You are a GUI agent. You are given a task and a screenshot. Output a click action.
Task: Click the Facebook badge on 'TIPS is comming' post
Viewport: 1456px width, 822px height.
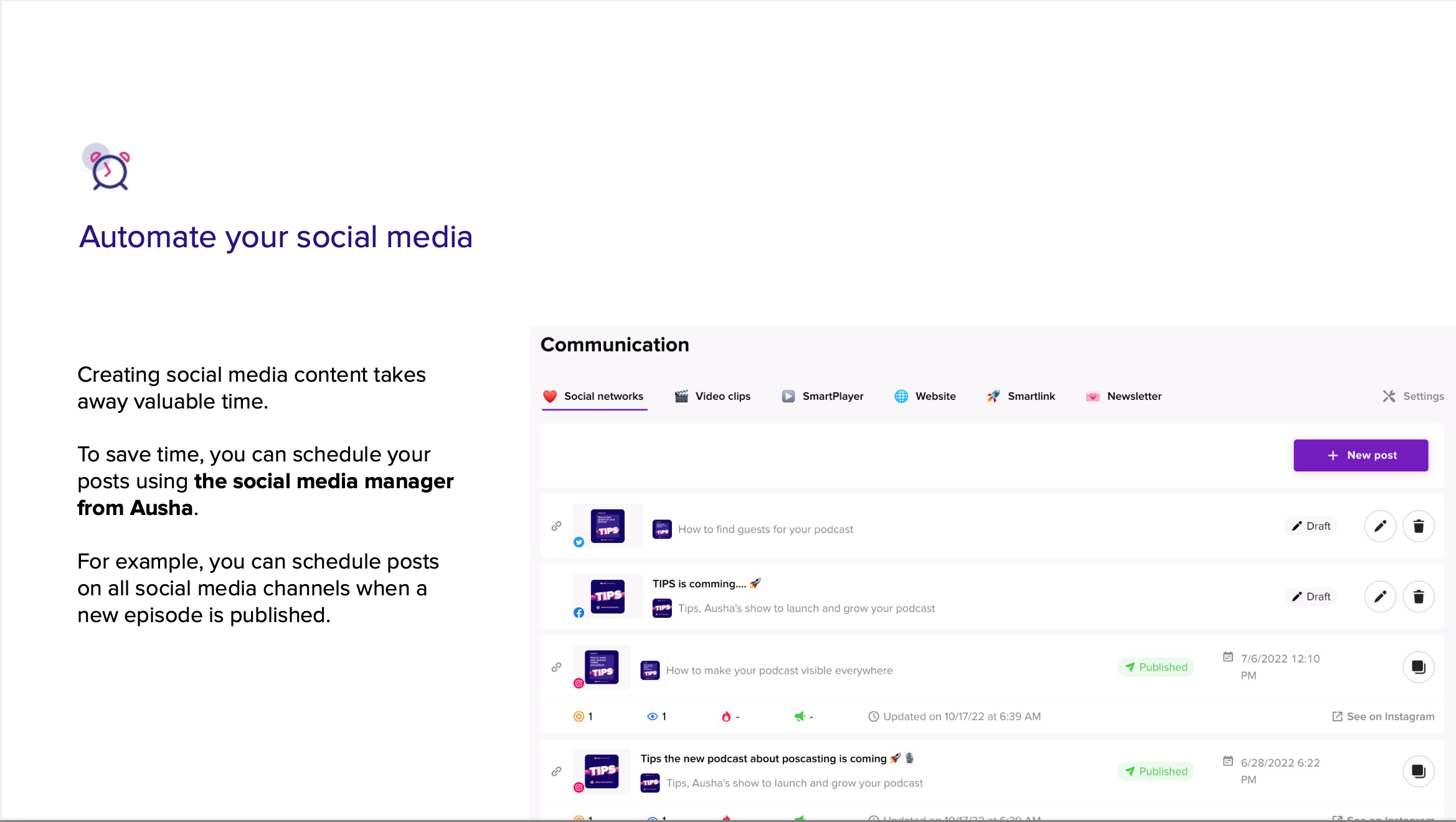tap(579, 613)
